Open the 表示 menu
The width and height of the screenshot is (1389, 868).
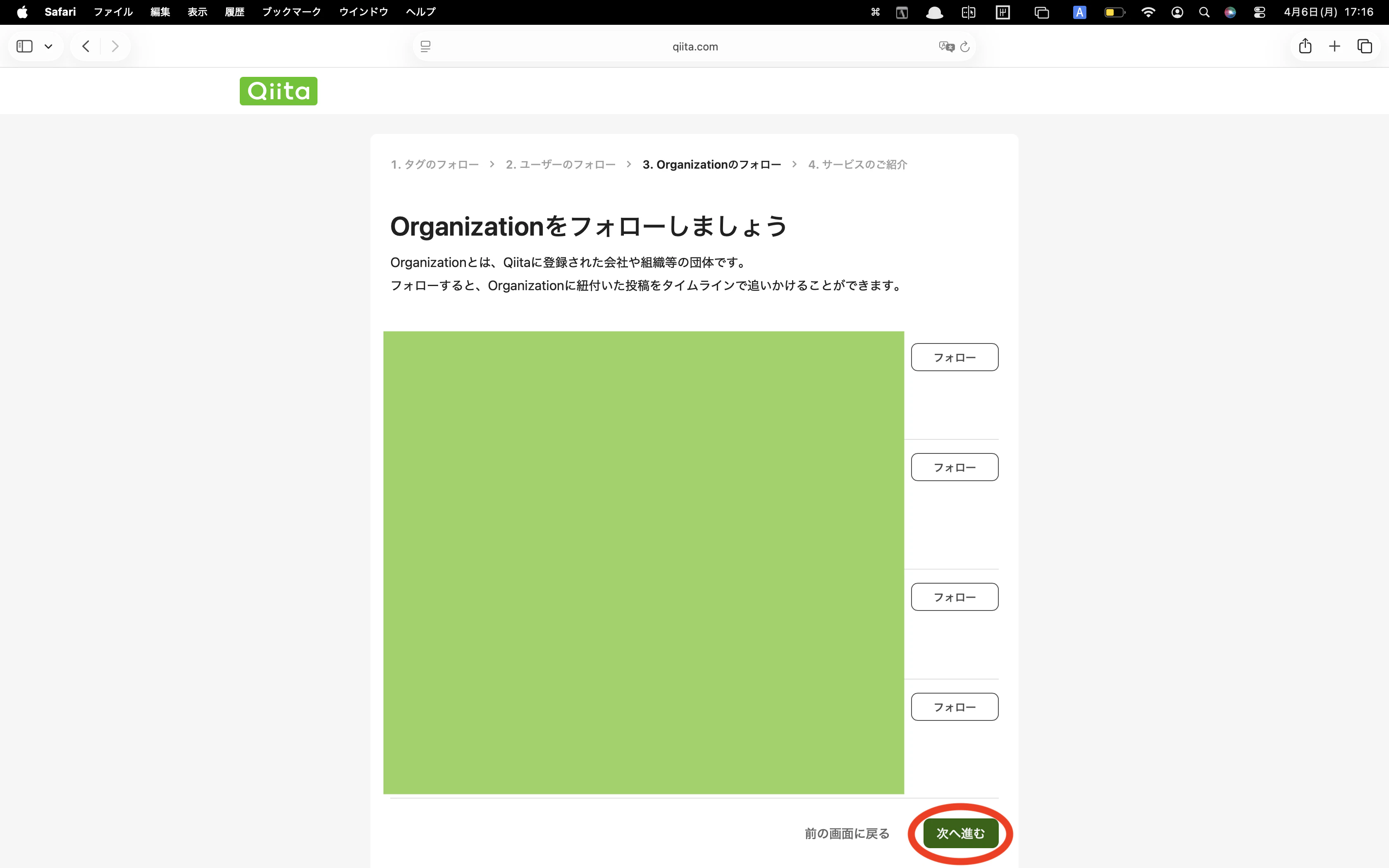[x=198, y=12]
